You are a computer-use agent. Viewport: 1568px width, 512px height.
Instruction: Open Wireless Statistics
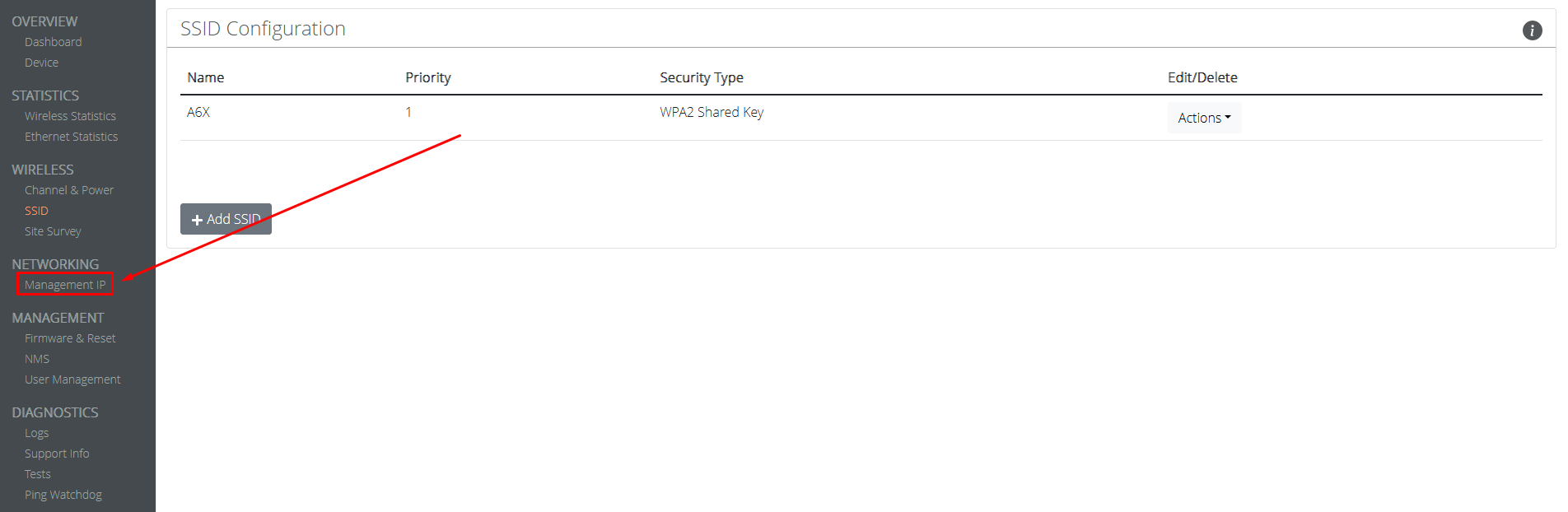pos(70,116)
